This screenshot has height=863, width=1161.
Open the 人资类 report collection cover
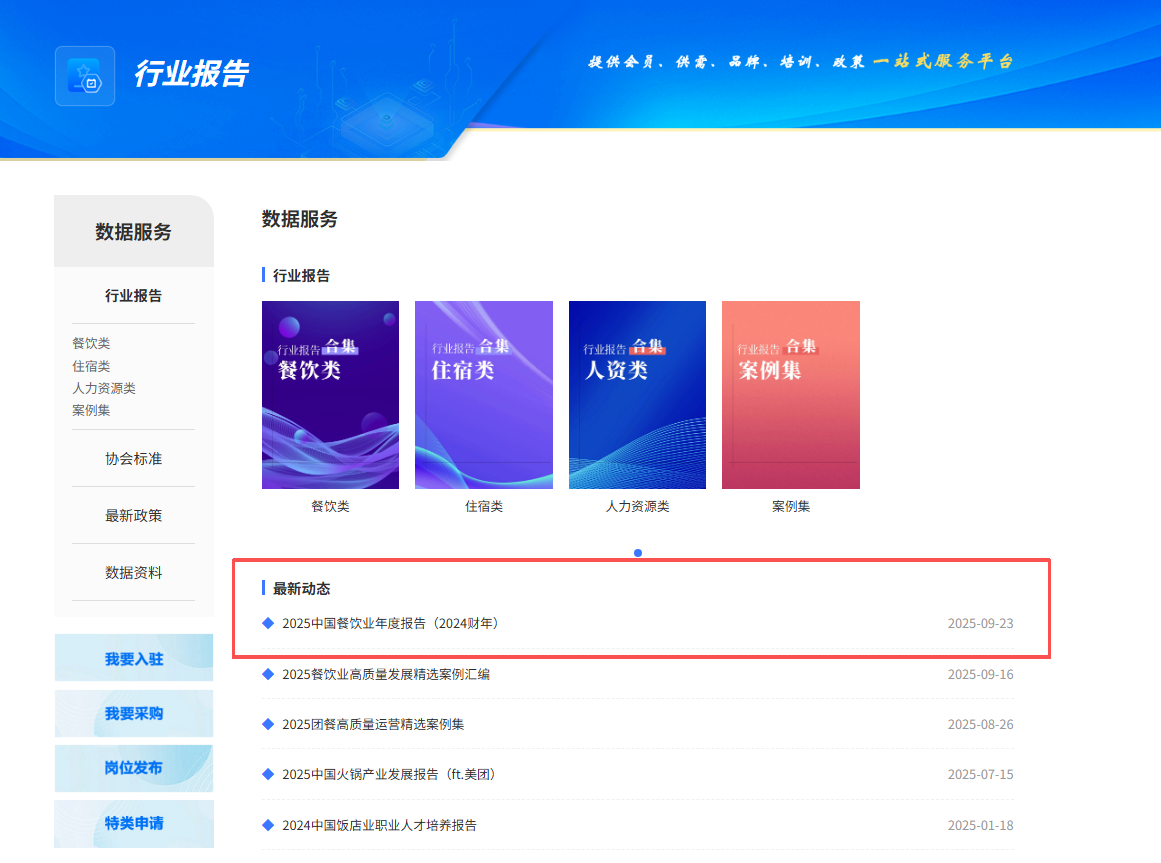(637, 395)
